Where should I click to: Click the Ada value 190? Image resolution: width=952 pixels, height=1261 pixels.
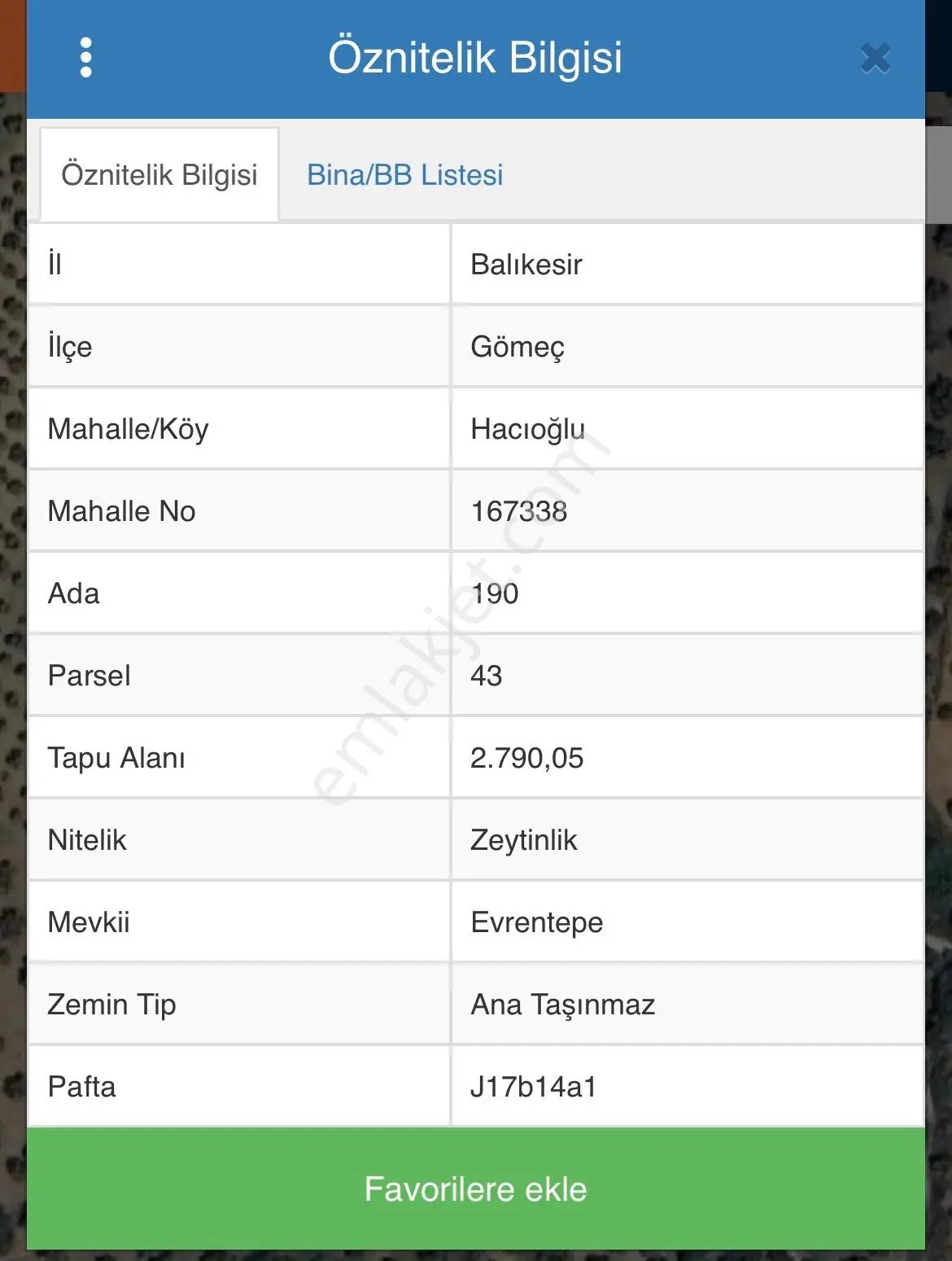[x=494, y=593]
